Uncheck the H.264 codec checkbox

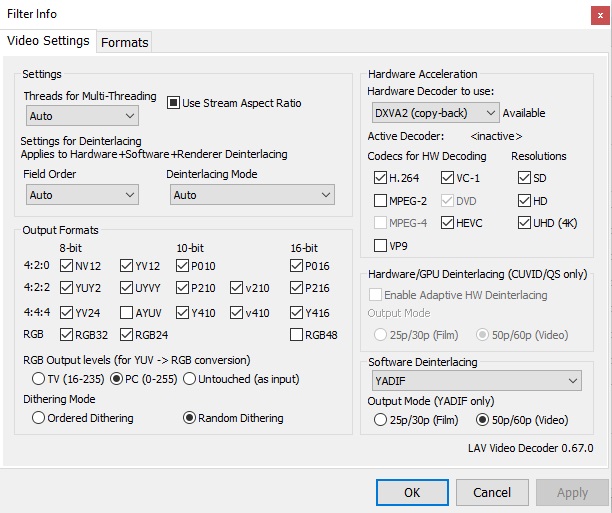[x=380, y=178]
